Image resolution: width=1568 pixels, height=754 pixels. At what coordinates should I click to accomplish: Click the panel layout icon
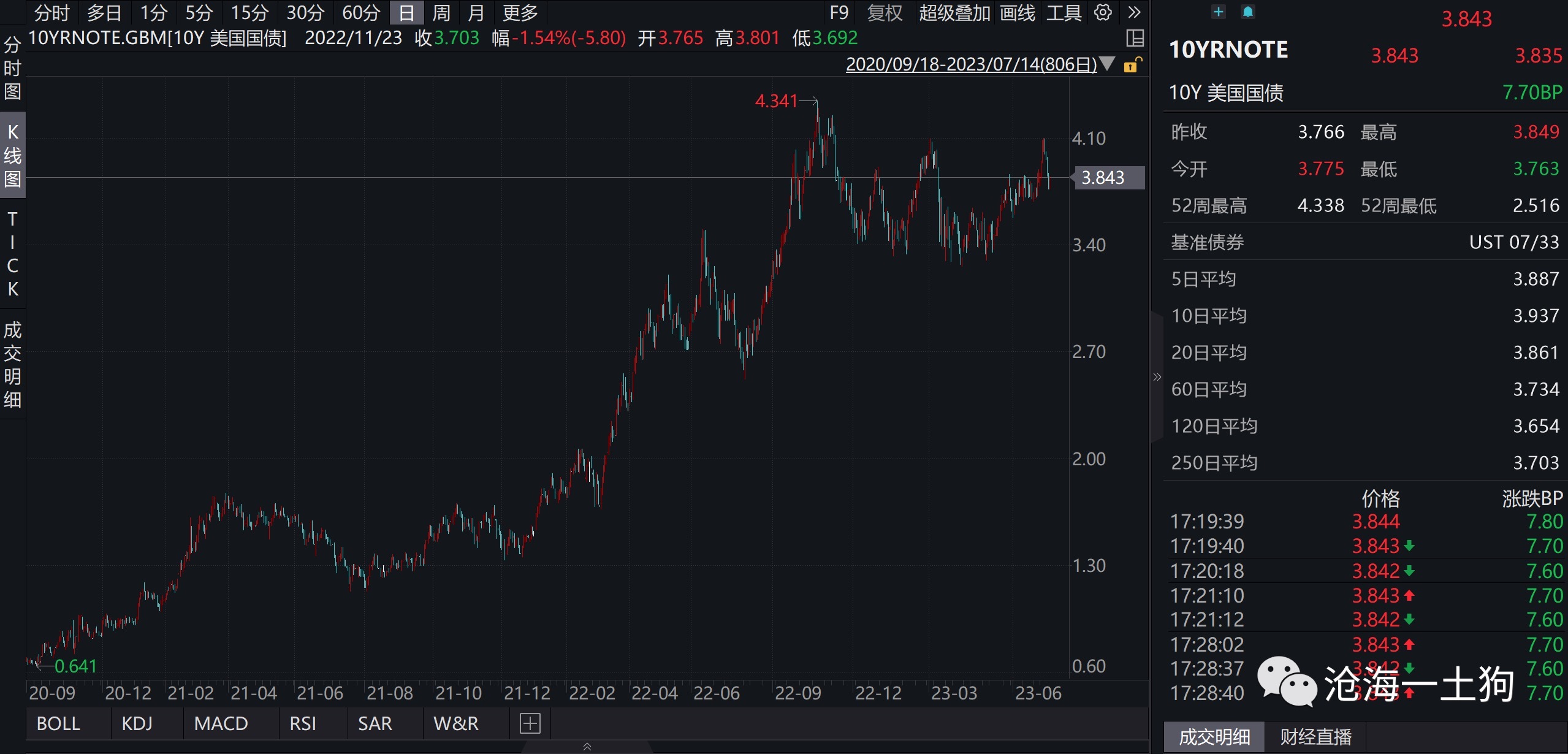tap(1135, 38)
